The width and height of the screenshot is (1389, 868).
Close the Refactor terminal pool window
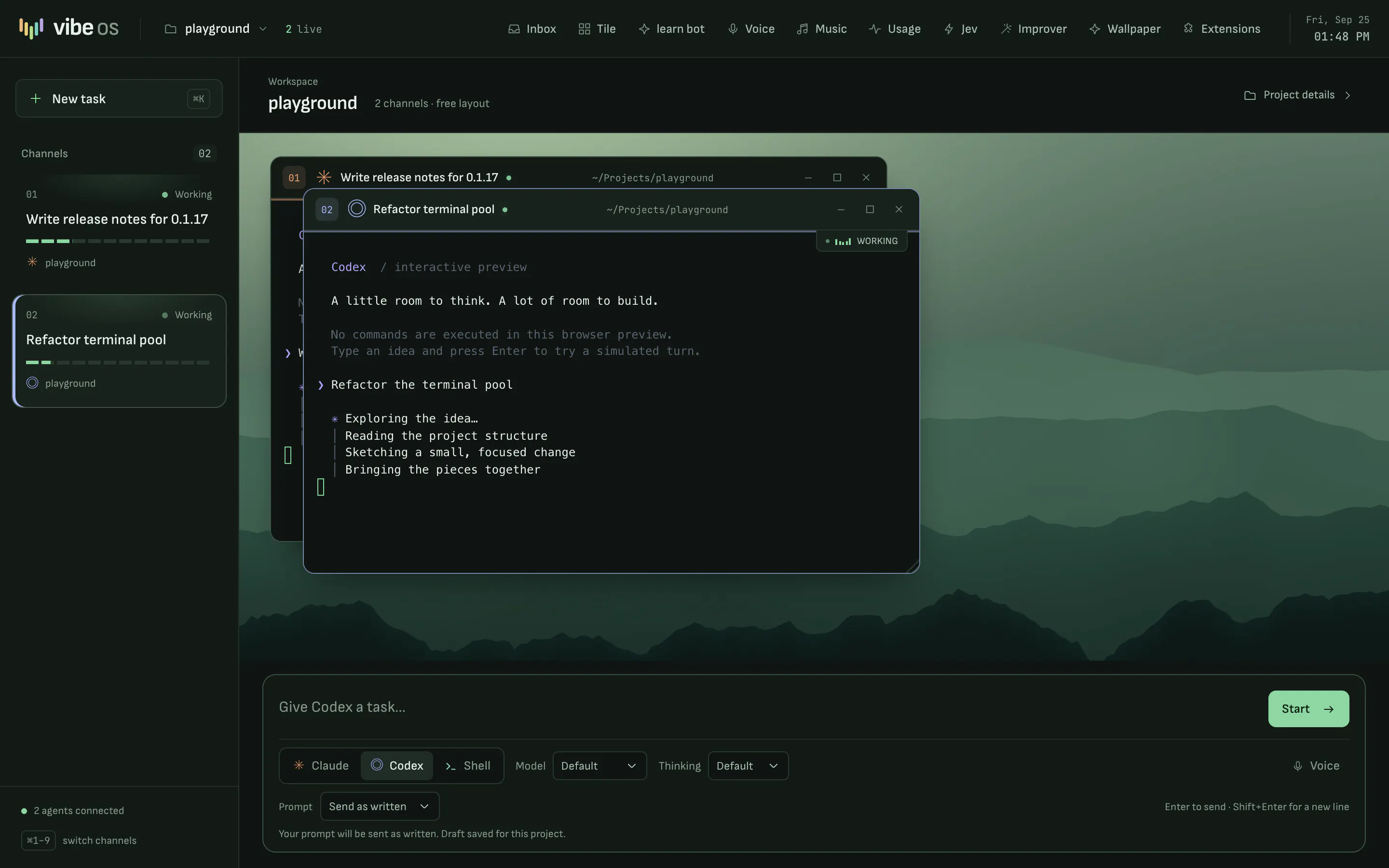point(899,210)
